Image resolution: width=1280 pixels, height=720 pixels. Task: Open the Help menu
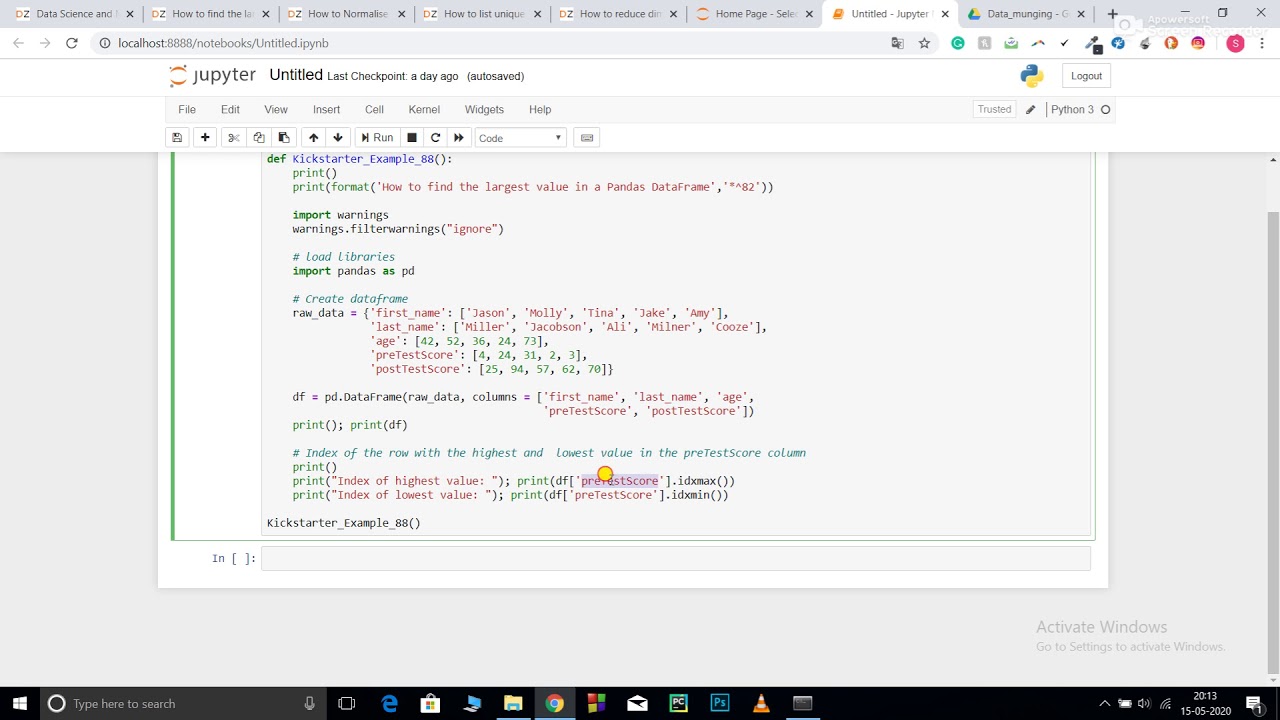pos(540,109)
